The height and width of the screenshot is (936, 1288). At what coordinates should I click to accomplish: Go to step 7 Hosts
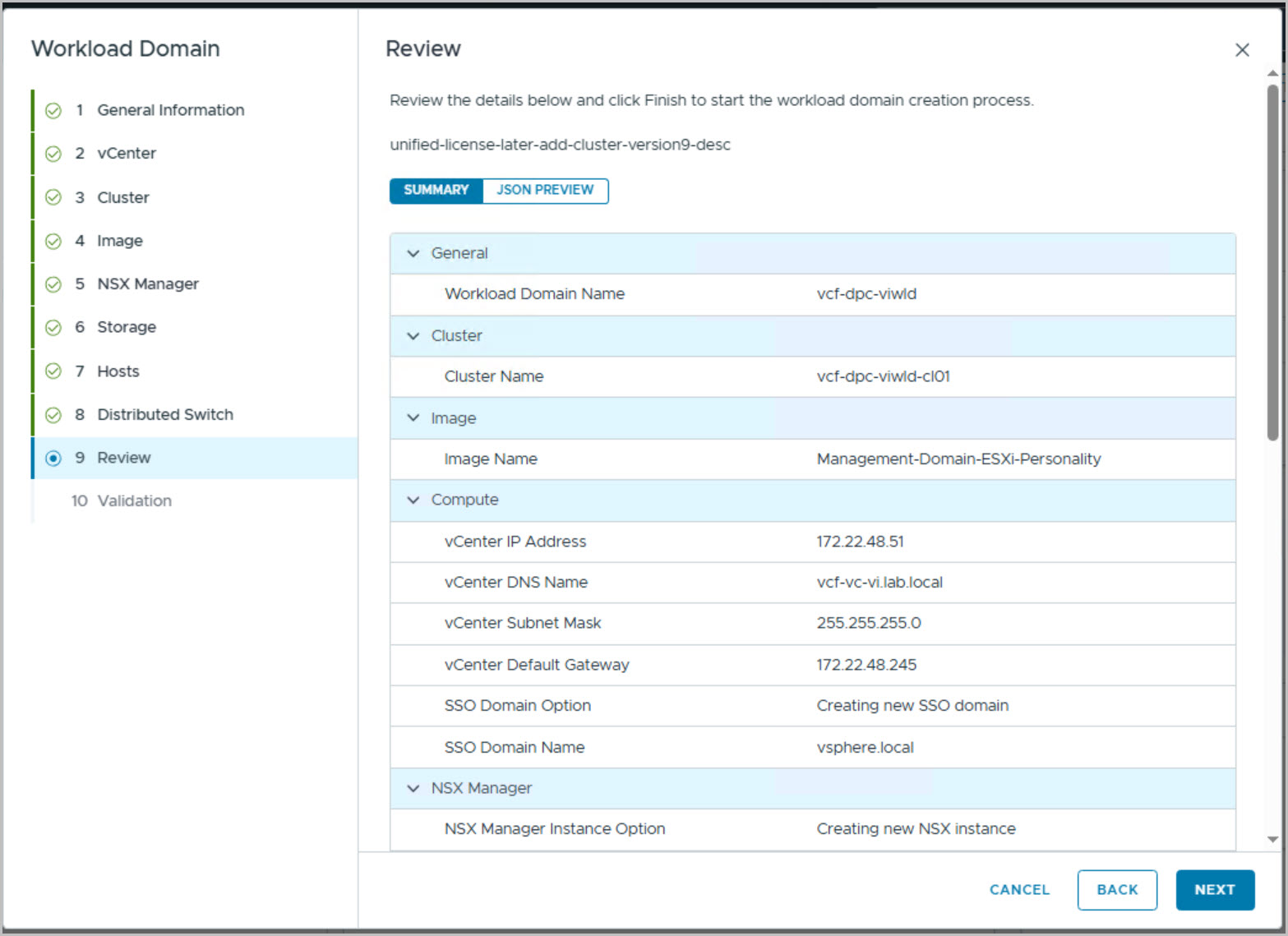[x=195, y=371]
